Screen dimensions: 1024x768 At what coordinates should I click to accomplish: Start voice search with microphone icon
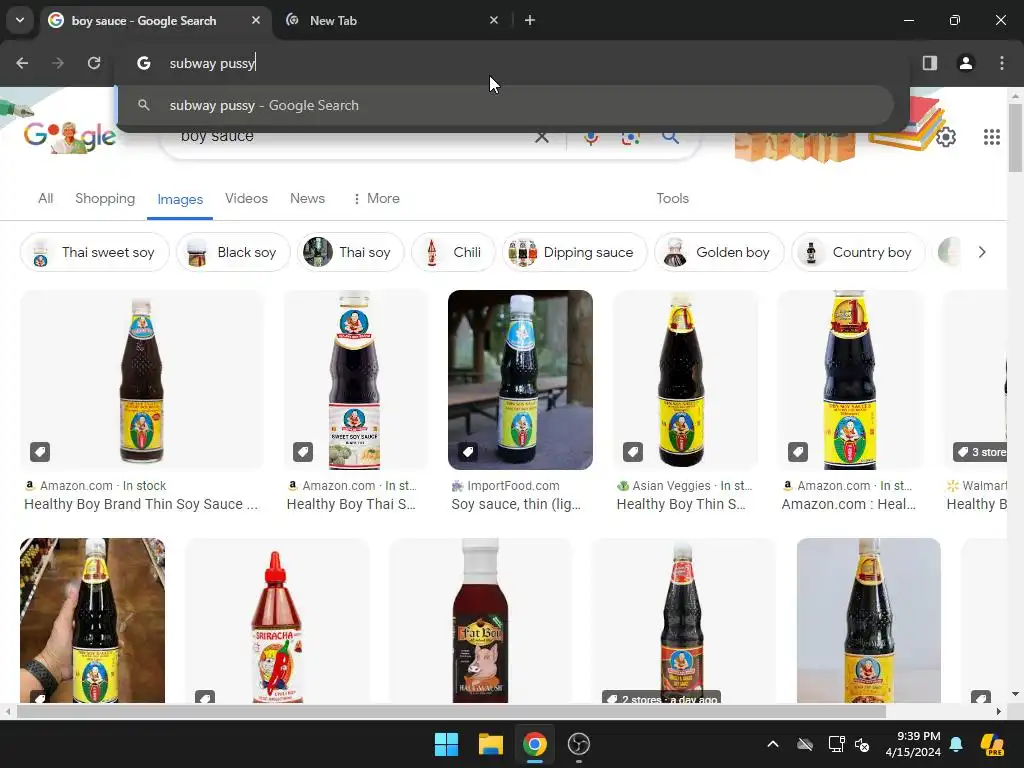[591, 138]
